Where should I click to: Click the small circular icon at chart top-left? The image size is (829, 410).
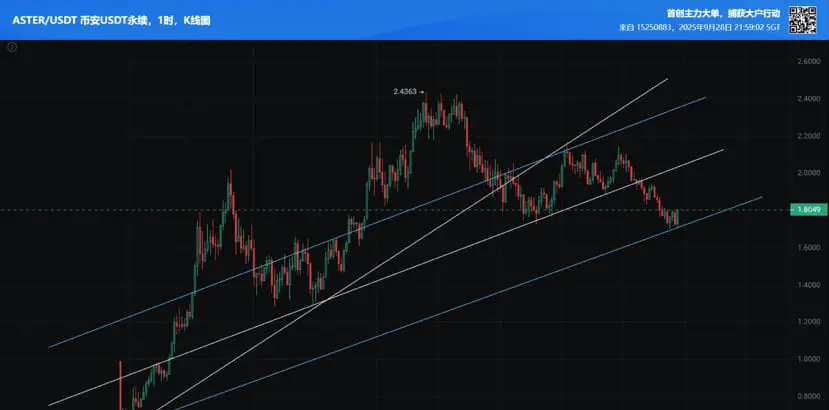pos(12,47)
